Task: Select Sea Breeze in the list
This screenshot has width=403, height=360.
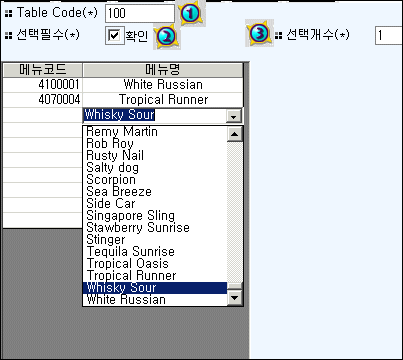Action: pos(155,192)
